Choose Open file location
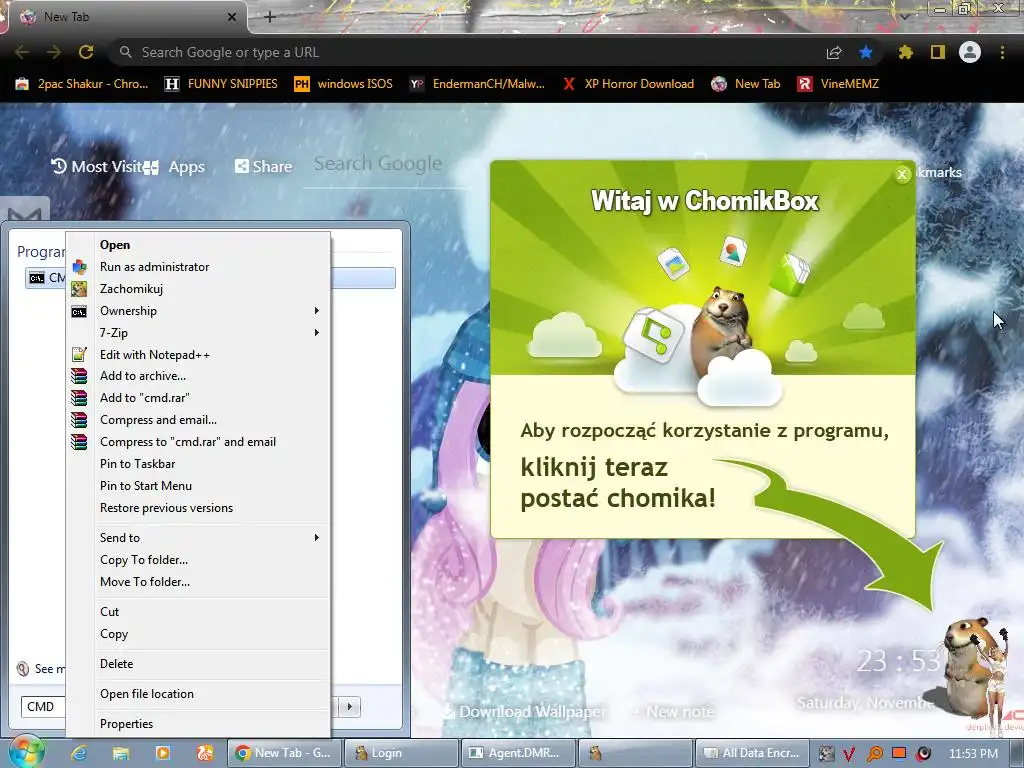The height and width of the screenshot is (768, 1024). pyautogui.click(x=199, y=694)
